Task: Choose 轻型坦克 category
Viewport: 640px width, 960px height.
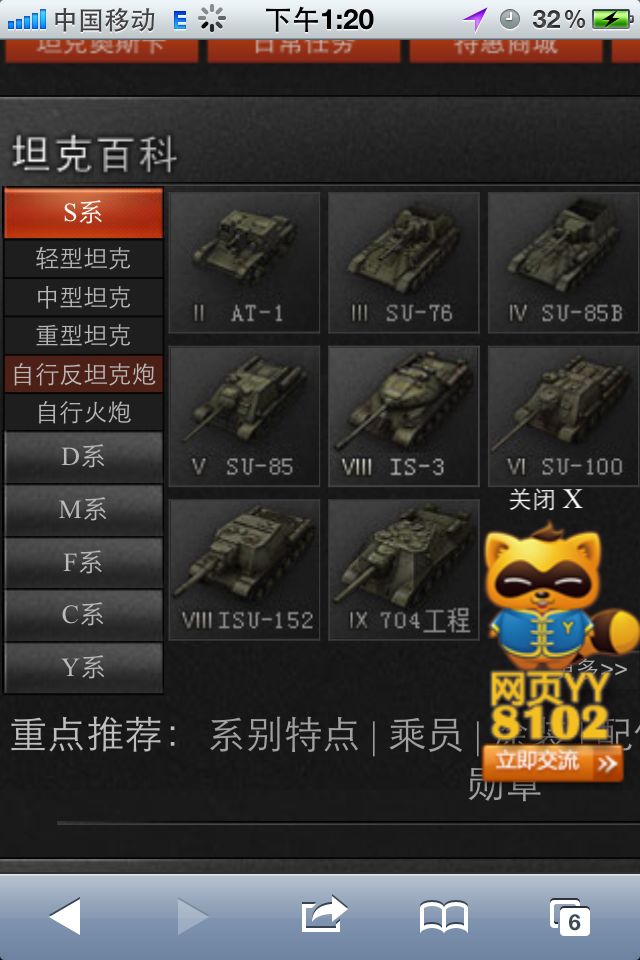Action: pos(83,258)
